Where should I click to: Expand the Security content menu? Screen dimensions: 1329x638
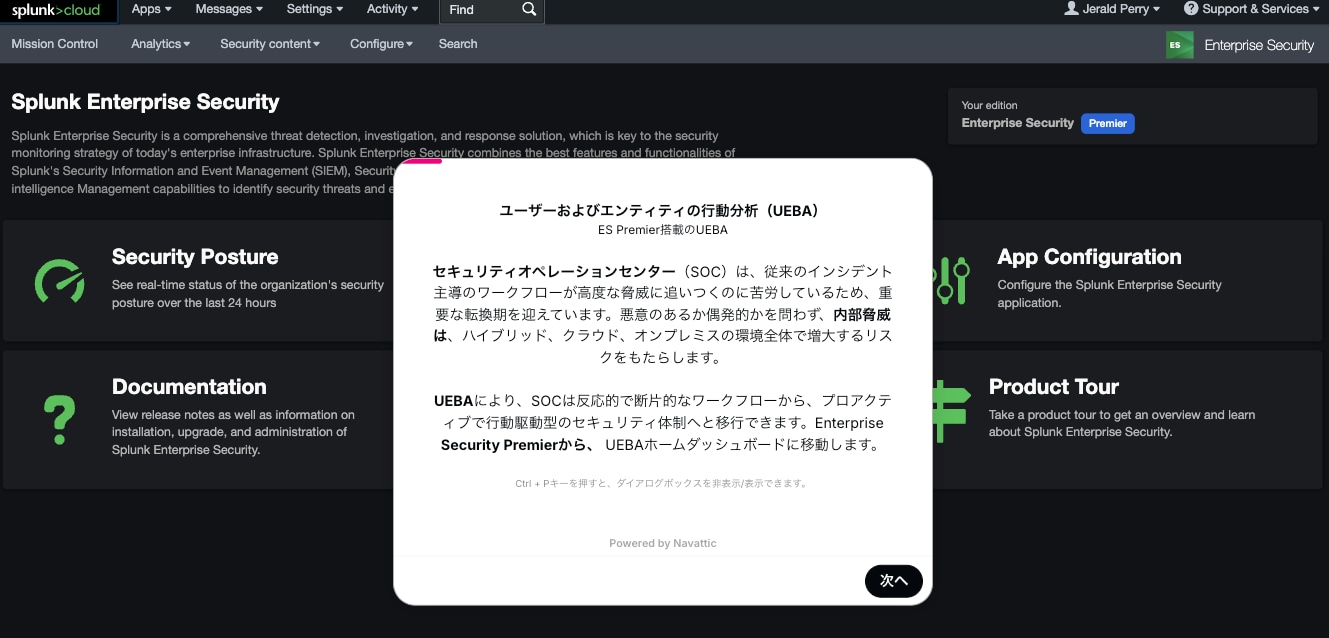click(270, 44)
